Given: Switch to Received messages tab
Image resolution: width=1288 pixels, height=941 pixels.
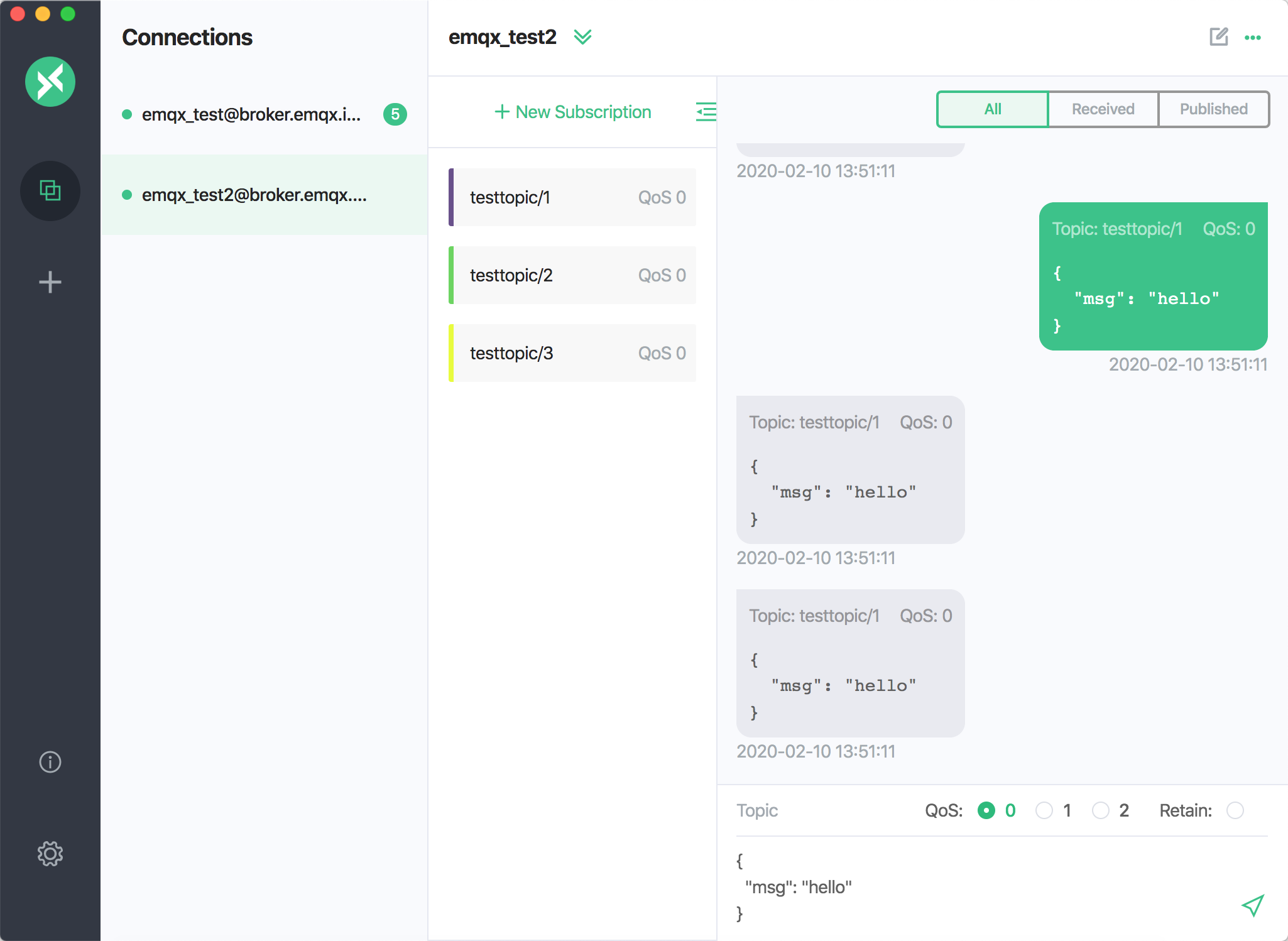Looking at the screenshot, I should 1103,109.
